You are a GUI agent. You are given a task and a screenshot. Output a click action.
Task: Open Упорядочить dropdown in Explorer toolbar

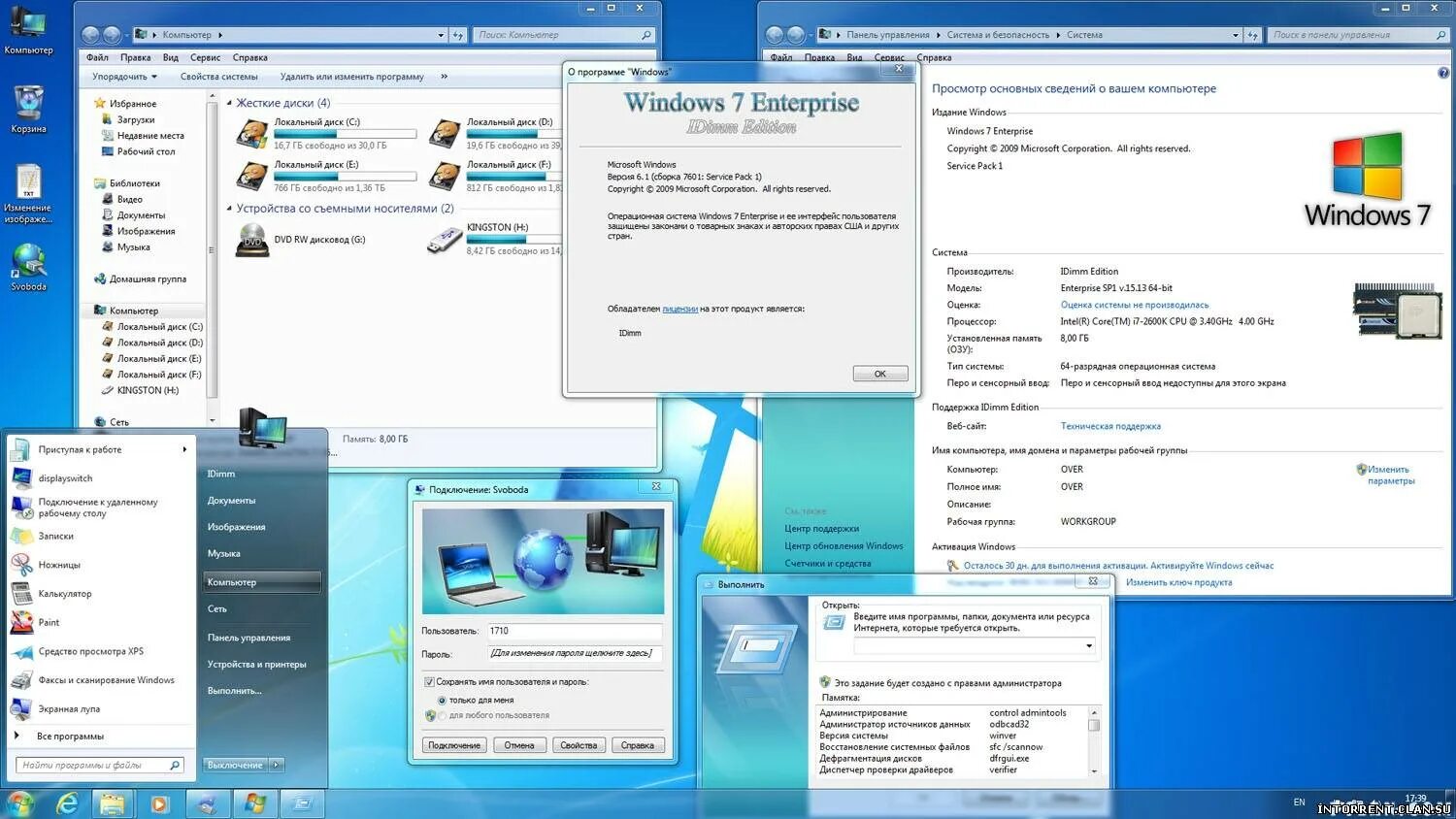124,77
